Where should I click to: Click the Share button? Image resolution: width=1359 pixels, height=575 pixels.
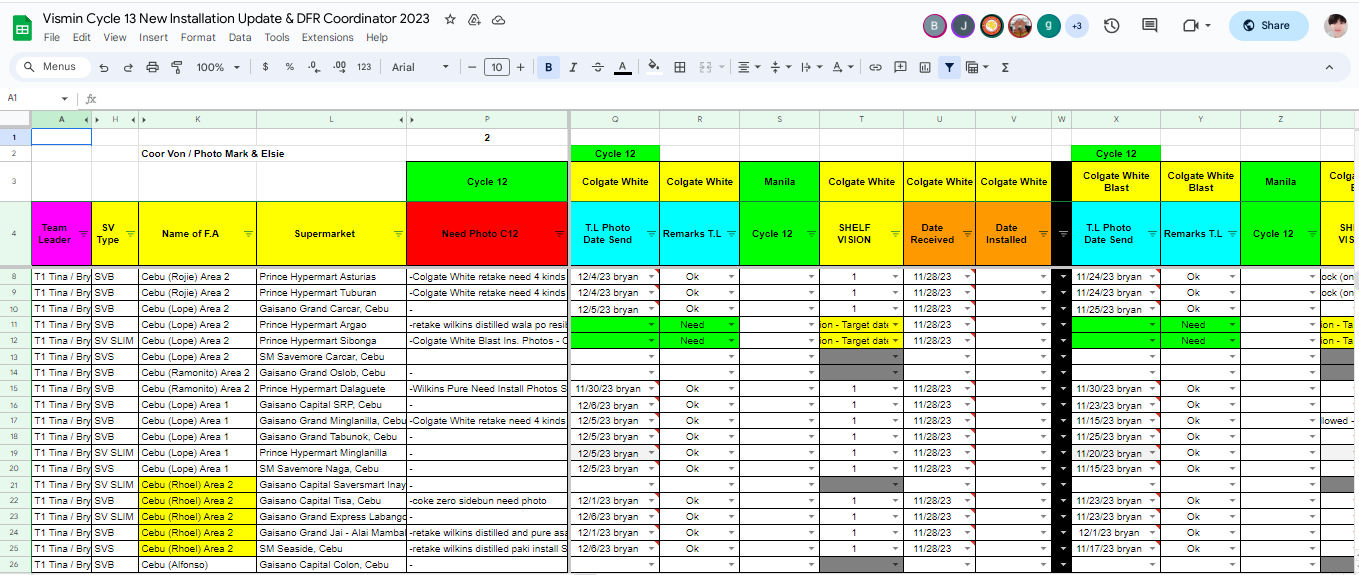pyautogui.click(x=1268, y=26)
